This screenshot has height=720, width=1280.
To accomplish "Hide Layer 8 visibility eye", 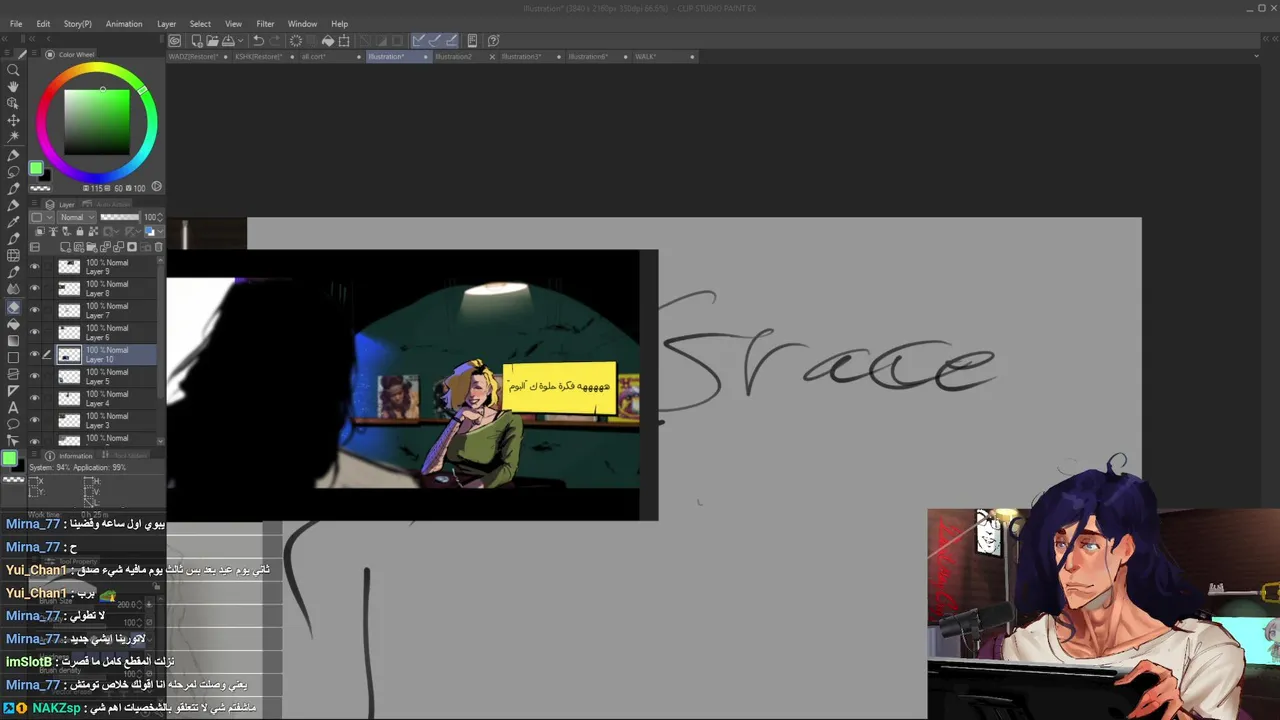I will (x=35, y=289).
